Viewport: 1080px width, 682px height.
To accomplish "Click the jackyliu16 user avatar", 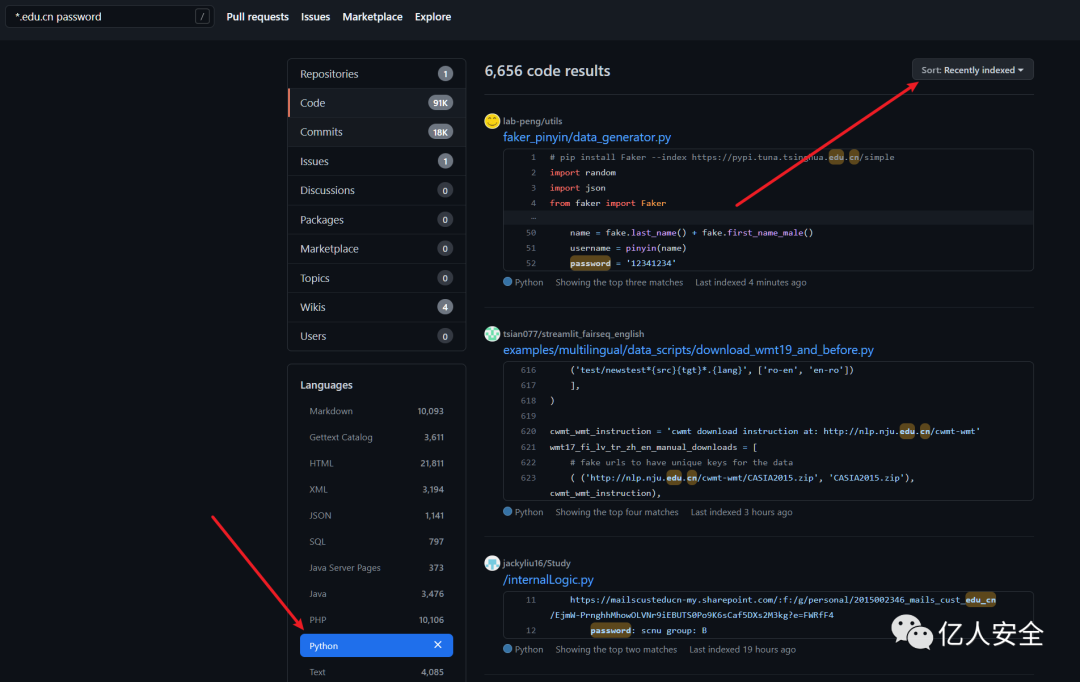I will pyautogui.click(x=492, y=564).
